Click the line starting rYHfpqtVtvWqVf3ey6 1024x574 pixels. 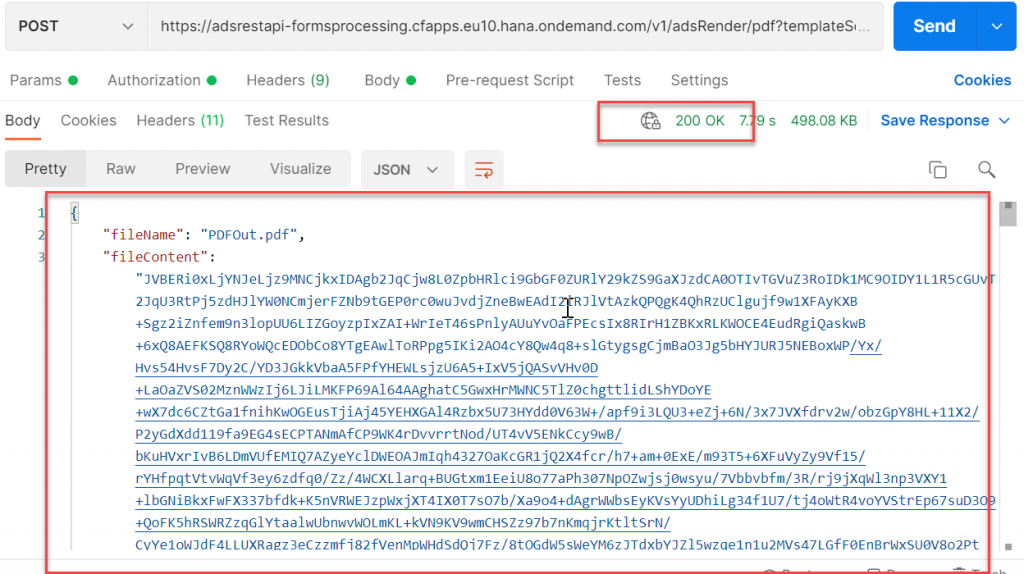click(x=541, y=479)
